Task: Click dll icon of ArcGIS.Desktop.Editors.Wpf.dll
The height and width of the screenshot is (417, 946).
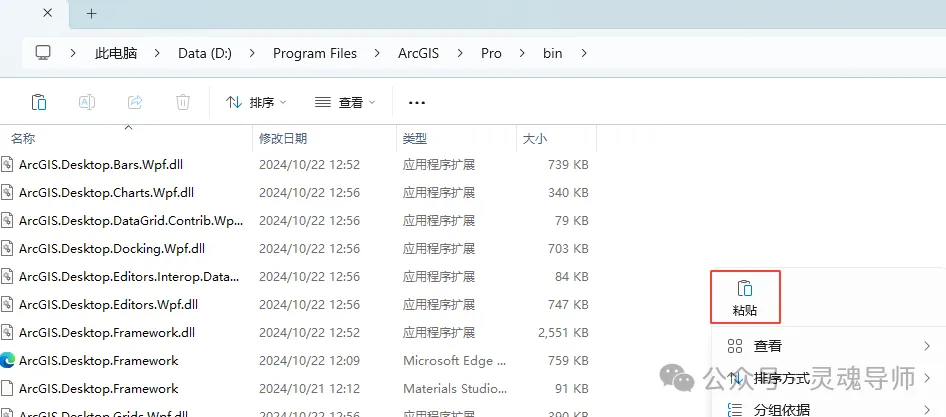Action: pyautogui.click(x=7, y=305)
